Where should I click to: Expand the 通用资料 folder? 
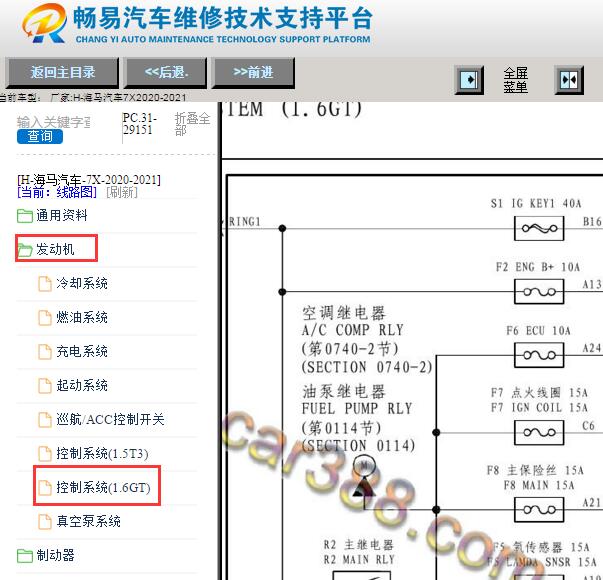(62, 215)
